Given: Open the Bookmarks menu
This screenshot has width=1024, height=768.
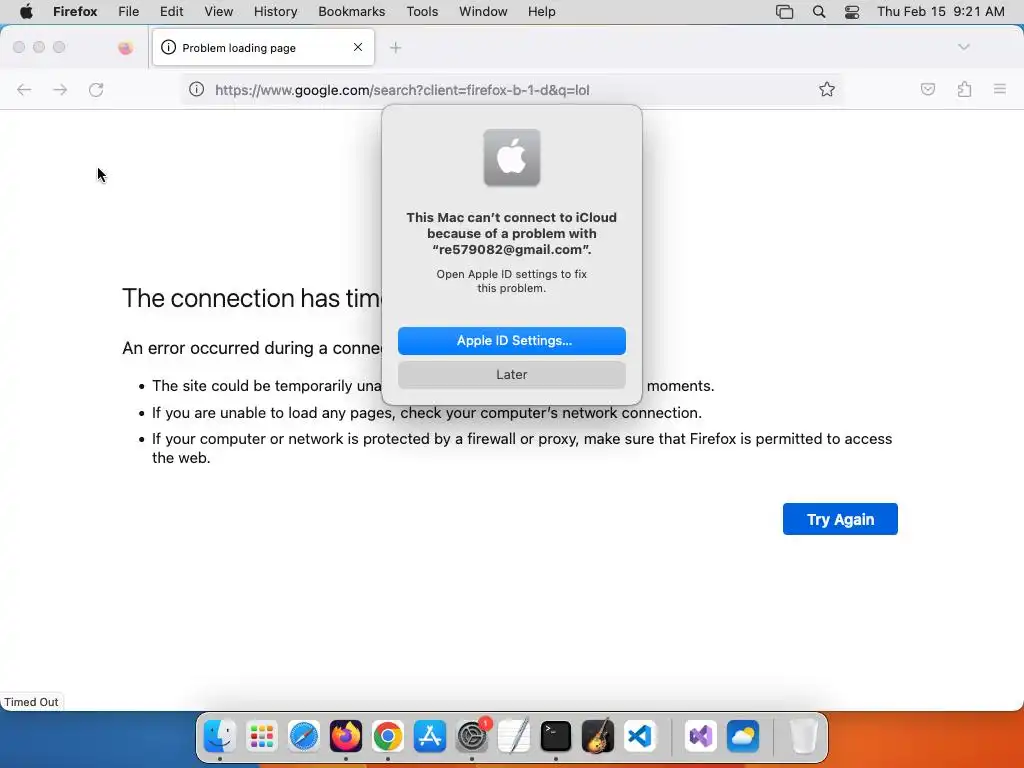Looking at the screenshot, I should [x=351, y=12].
